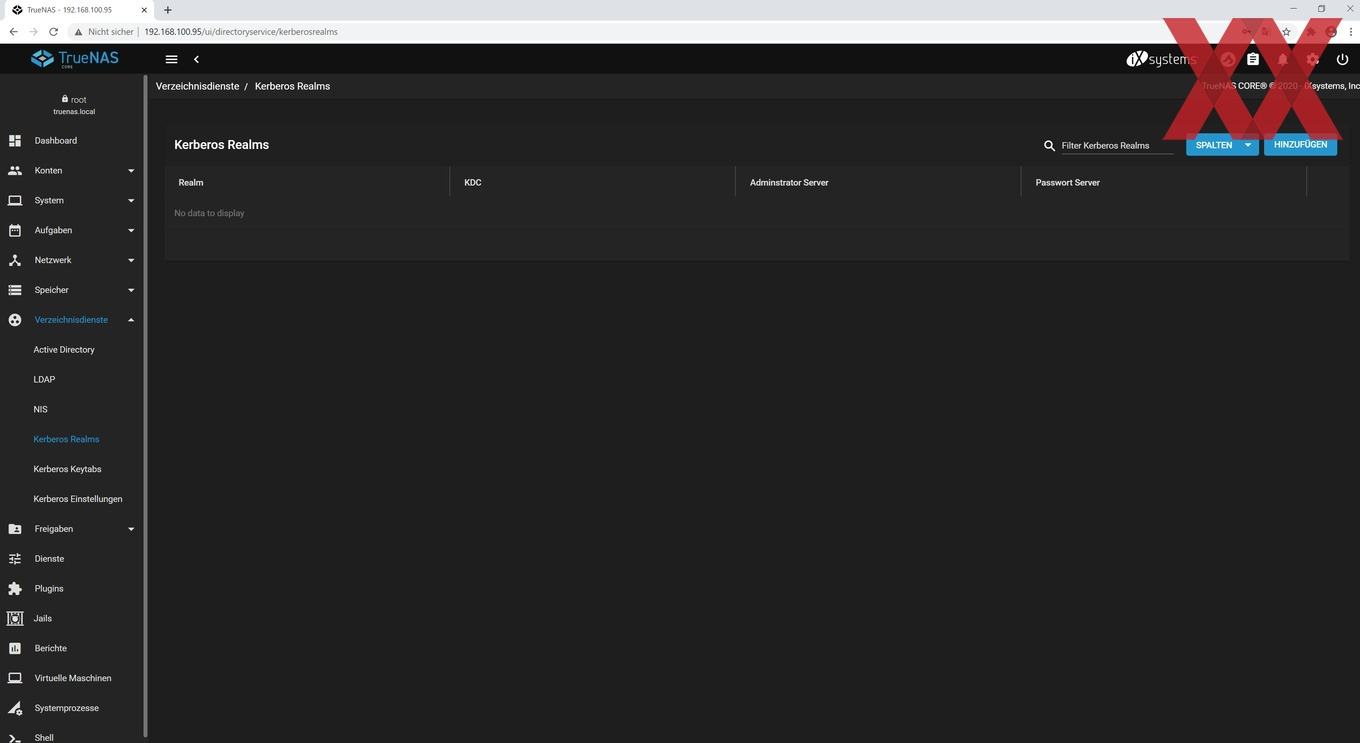Sort by the Realm column header
The height and width of the screenshot is (743, 1360).
click(191, 183)
